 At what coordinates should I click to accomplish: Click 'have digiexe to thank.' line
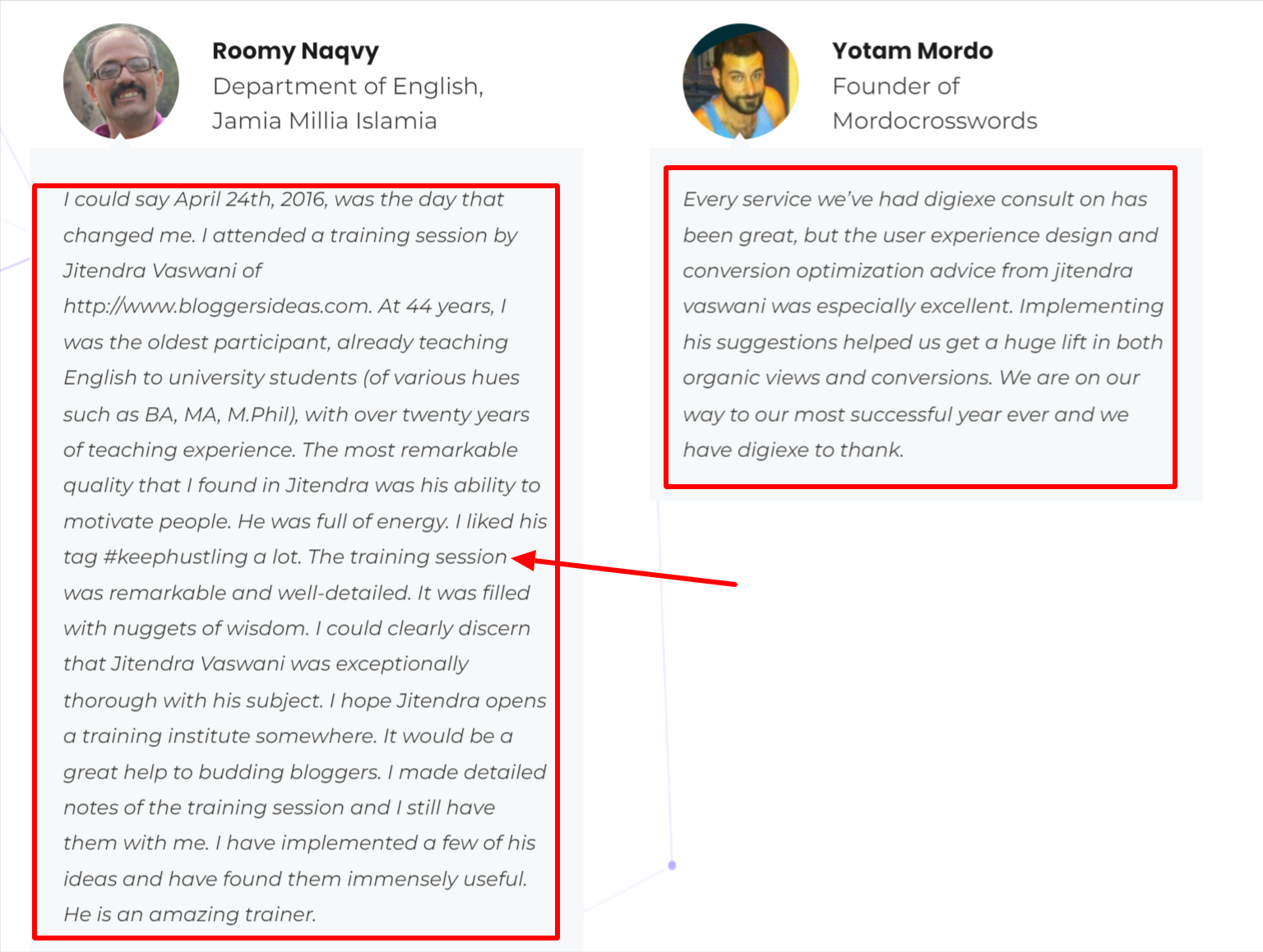793,450
